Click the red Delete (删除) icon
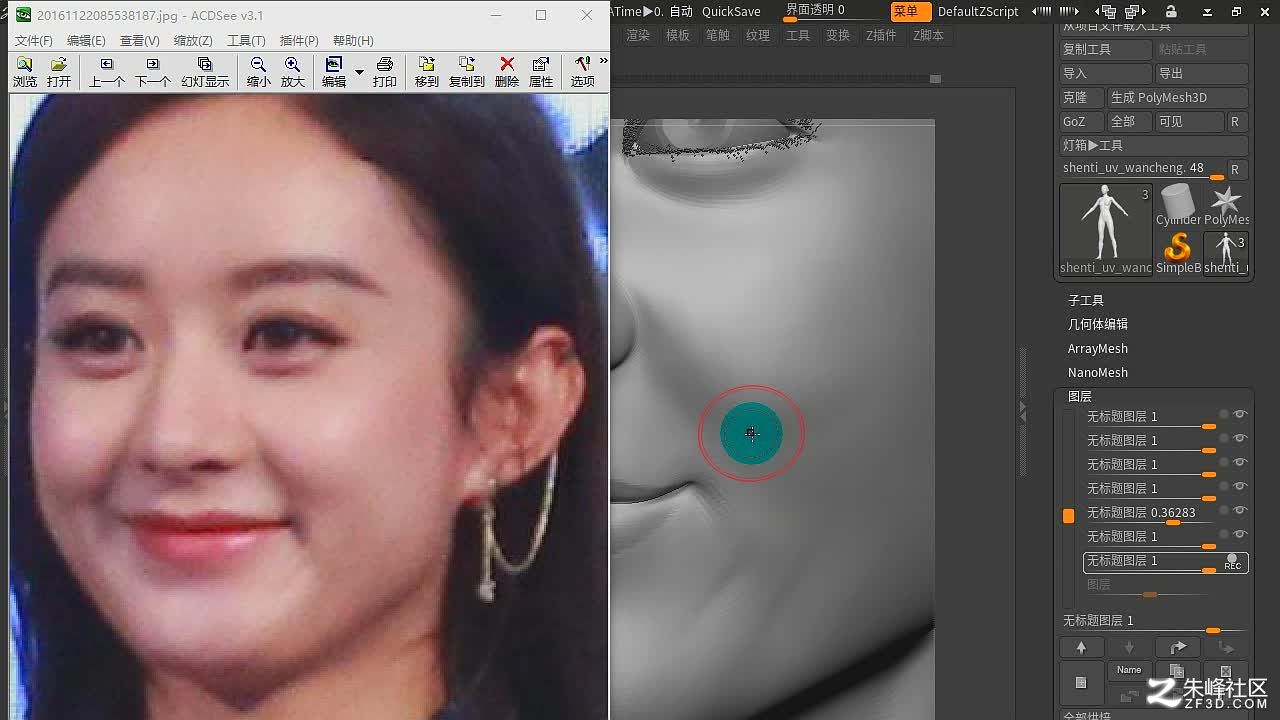This screenshot has height=720, width=1280. (507, 72)
